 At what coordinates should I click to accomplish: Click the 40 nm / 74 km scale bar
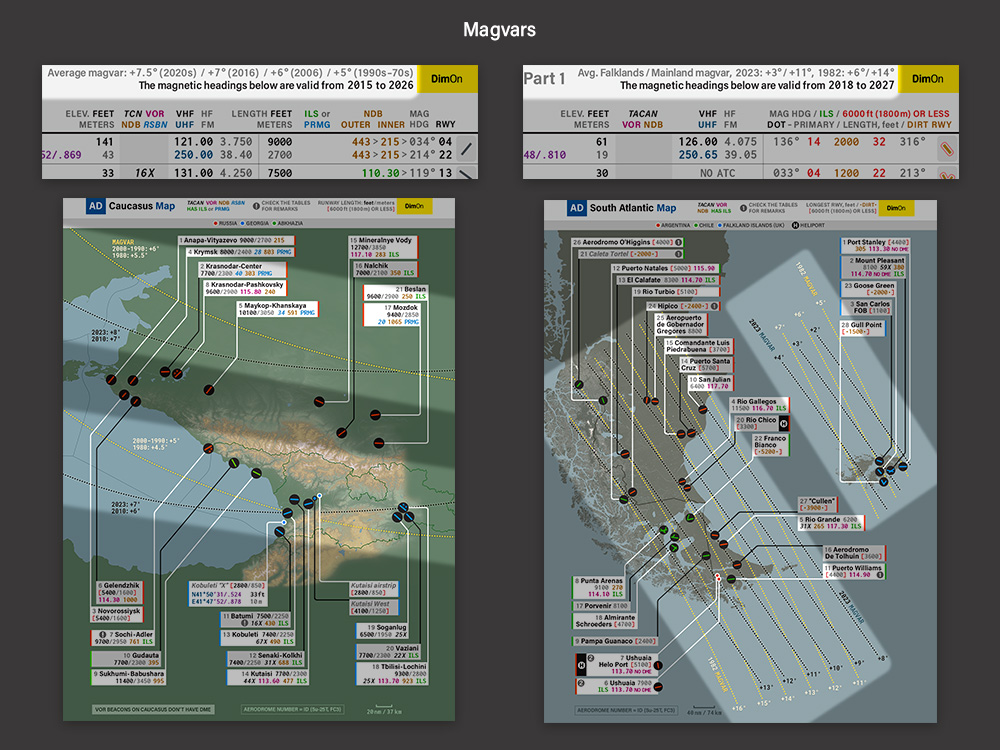tap(704, 710)
